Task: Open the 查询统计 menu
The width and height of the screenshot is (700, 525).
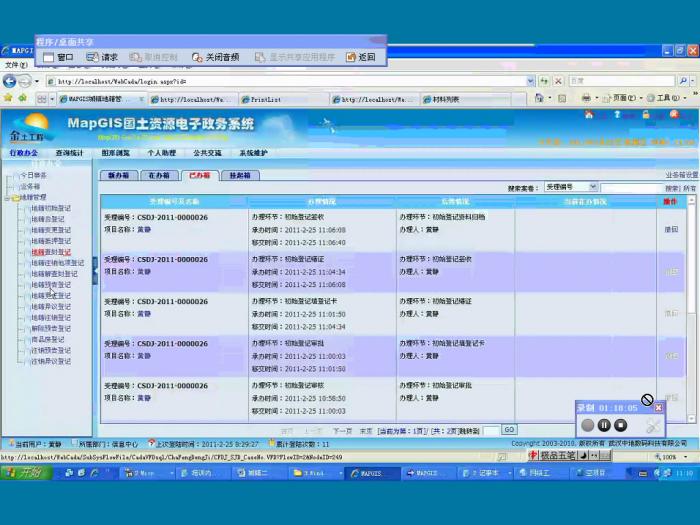Action: click(x=71, y=153)
